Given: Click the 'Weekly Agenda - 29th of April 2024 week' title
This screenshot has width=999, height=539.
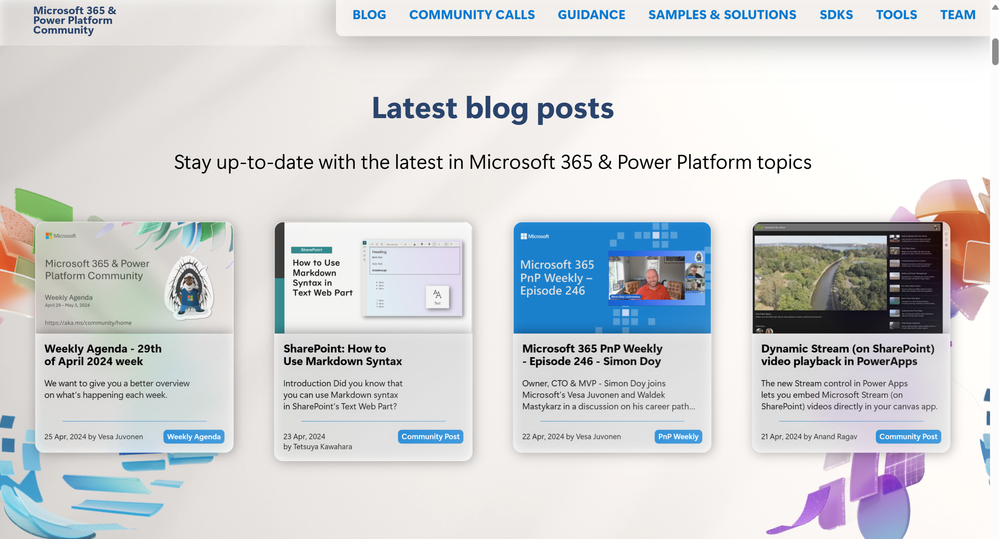Looking at the screenshot, I should click(x=103, y=355).
